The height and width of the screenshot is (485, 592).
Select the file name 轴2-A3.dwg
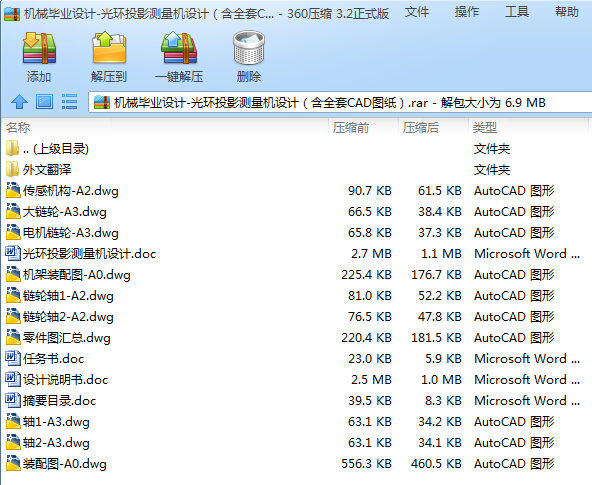click(x=56, y=443)
